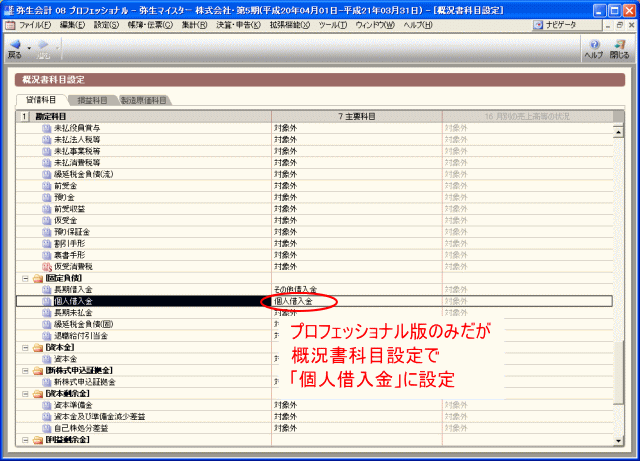Open the ヘルプ(H) menu
640x461 pixels.
click(418, 25)
